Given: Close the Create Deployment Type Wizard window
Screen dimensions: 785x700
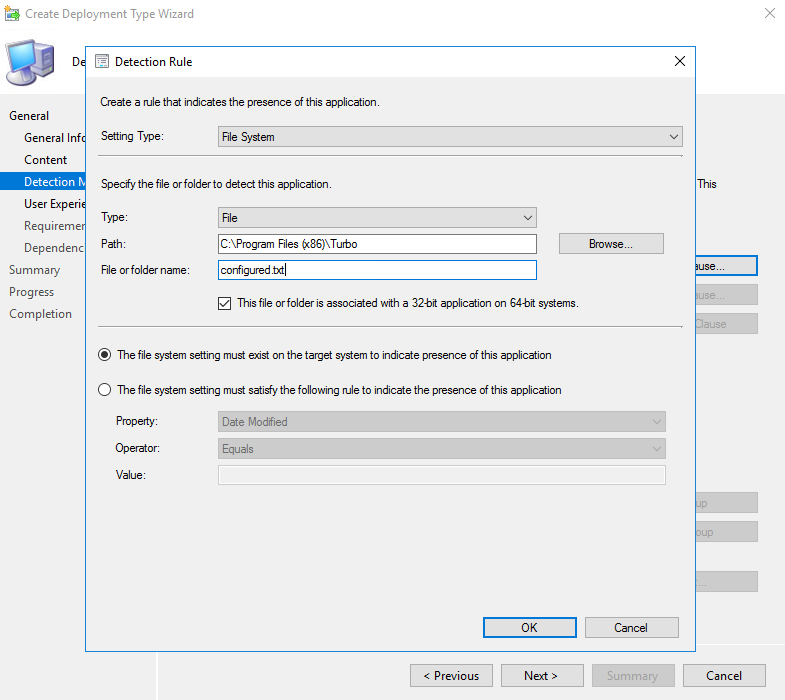Looking at the screenshot, I should point(769,14).
